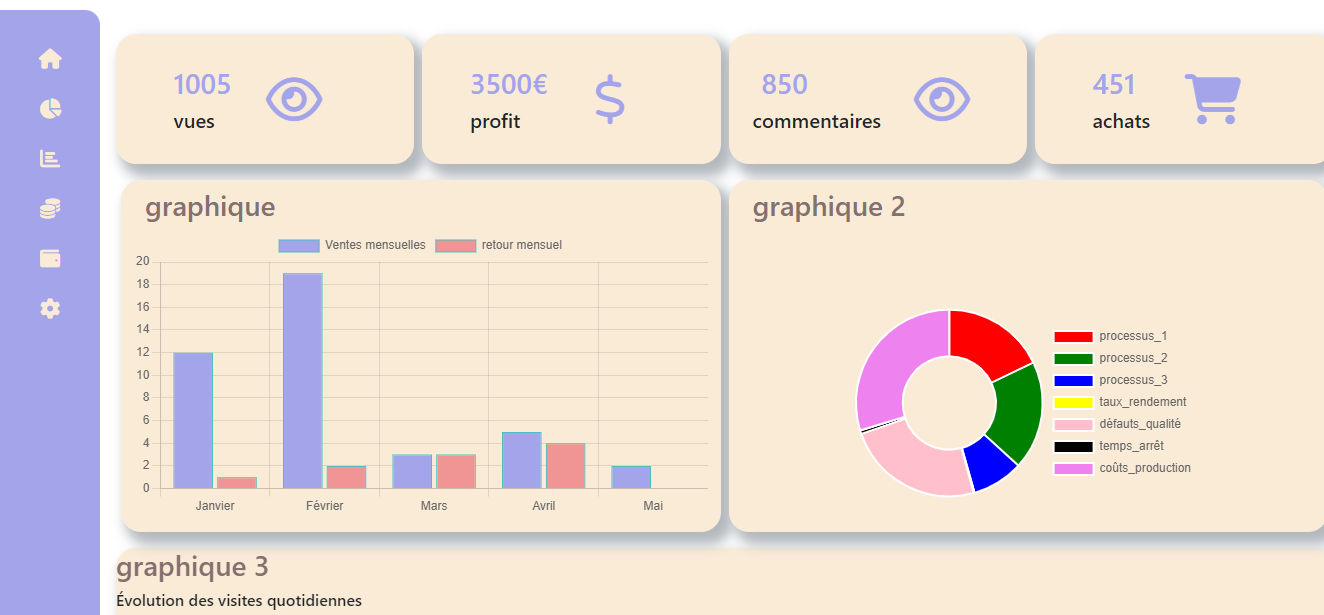Open the bar chart sidebar icon
Viewport: 1324px width, 615px height.
coord(50,158)
